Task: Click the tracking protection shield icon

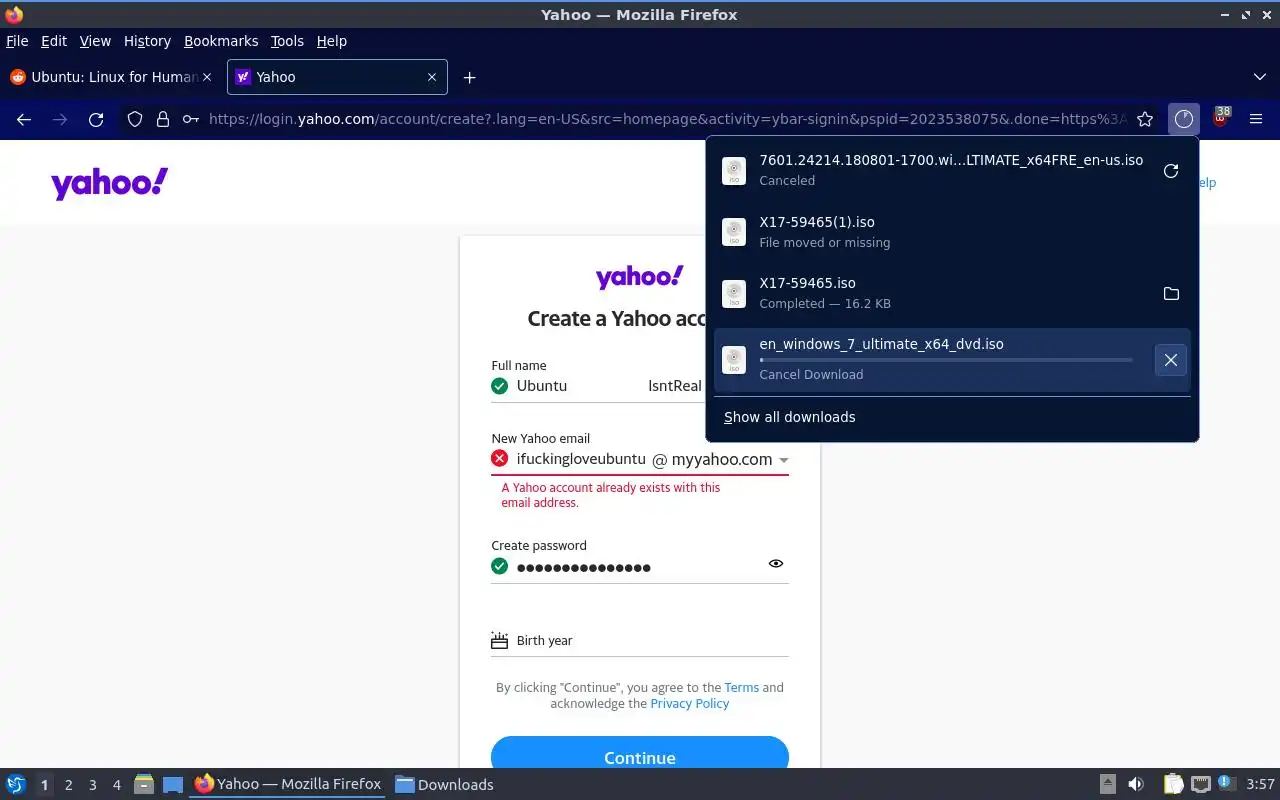Action: pos(135,119)
